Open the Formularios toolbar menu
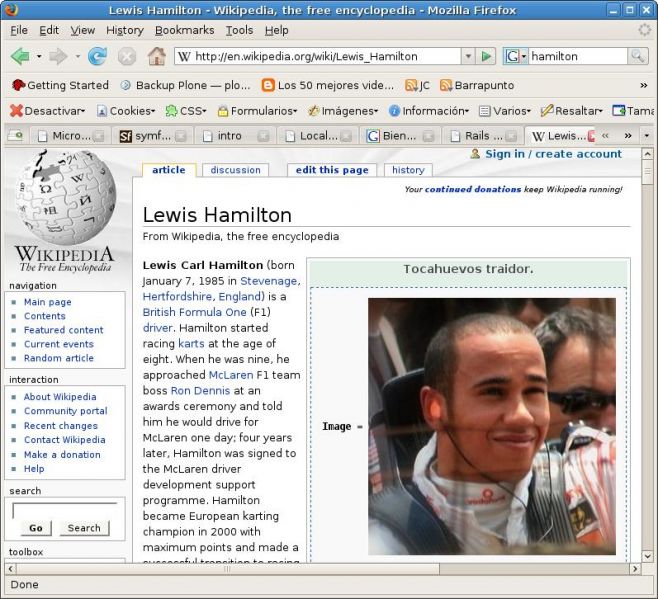Screen dimensions: 658x599 257,111
